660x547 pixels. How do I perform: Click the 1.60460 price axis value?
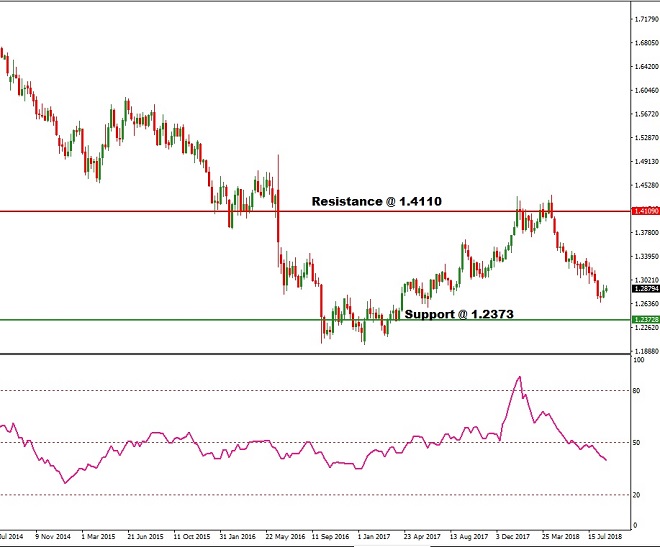[x=647, y=90]
